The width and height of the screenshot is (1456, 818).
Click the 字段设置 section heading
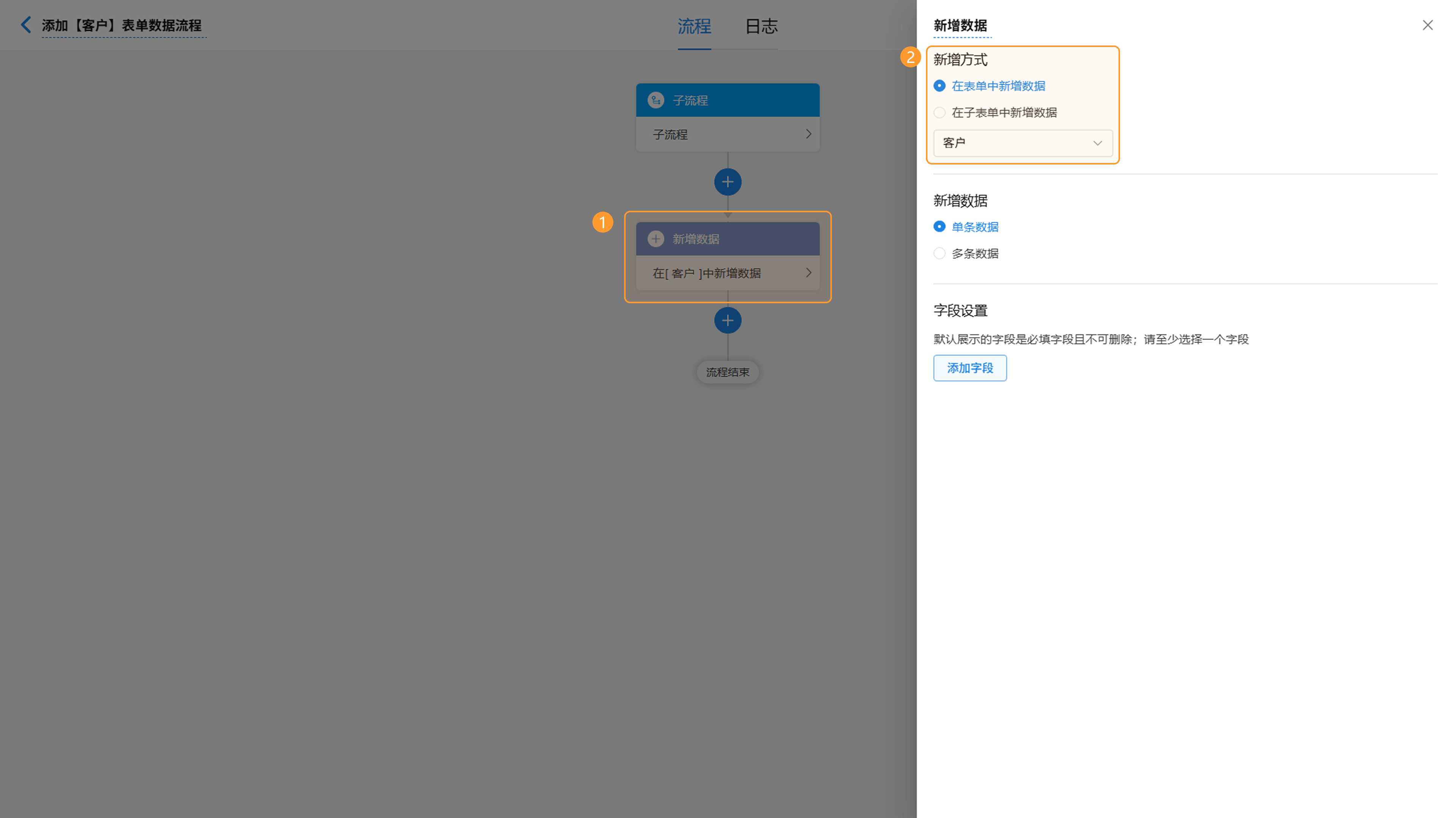click(x=960, y=311)
